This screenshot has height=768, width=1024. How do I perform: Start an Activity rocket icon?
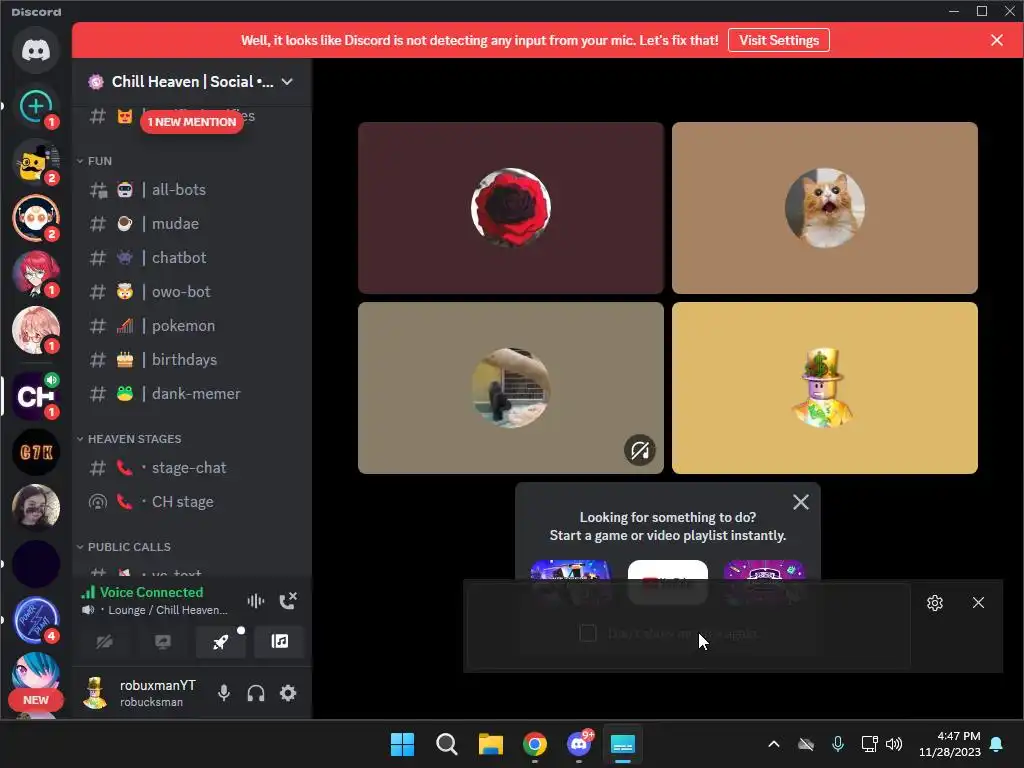tap(221, 641)
